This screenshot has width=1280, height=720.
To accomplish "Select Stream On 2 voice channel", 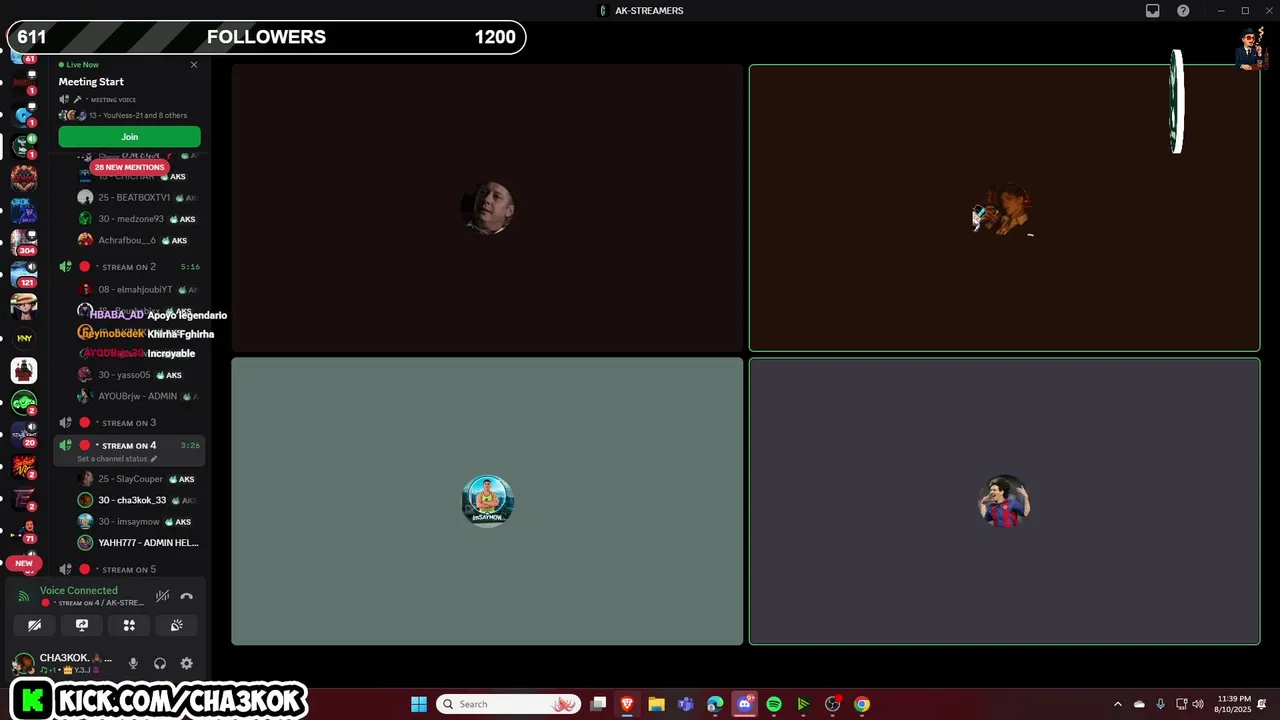I will 129,267.
